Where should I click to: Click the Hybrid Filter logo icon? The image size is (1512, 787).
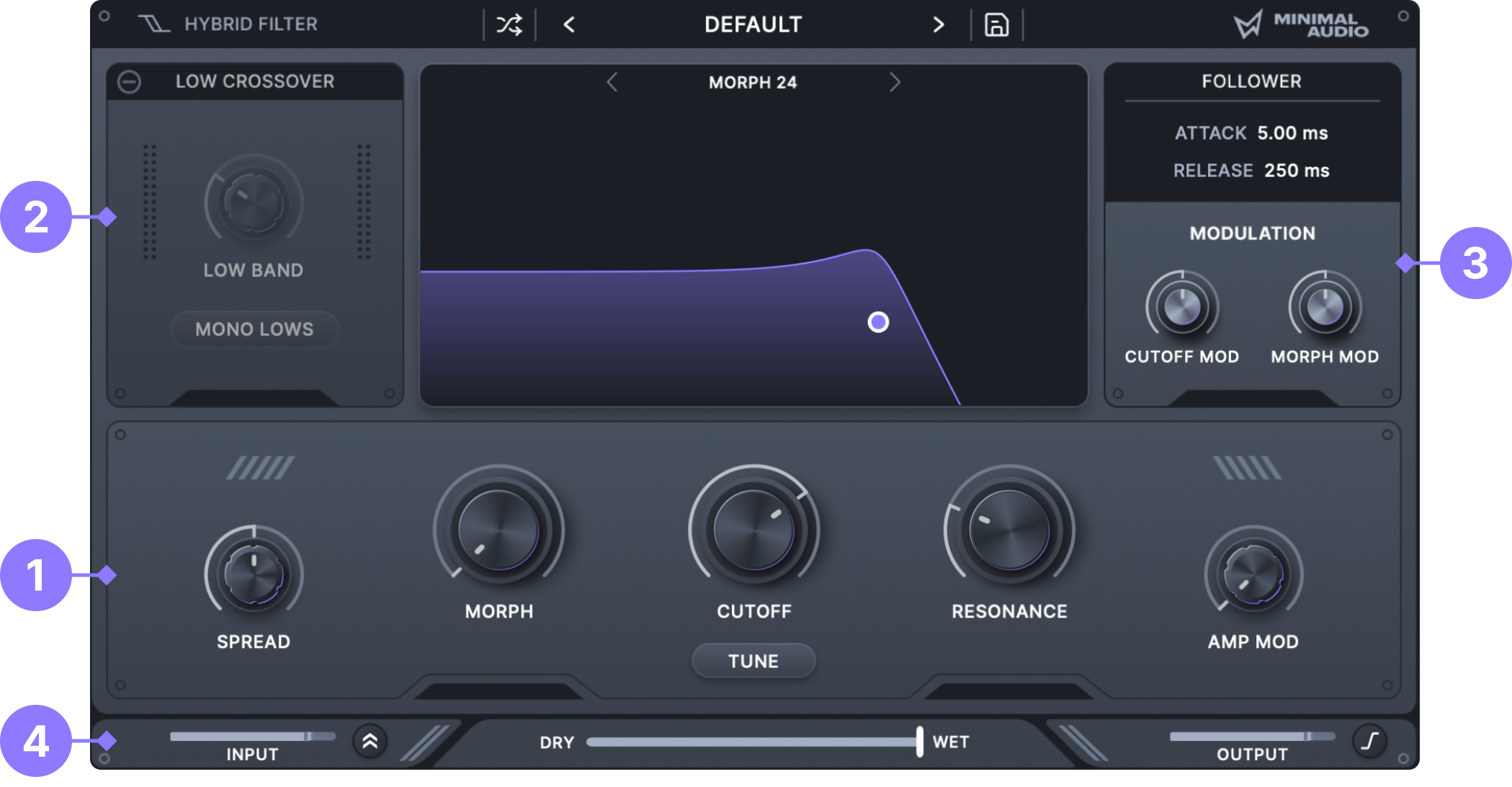[153, 23]
